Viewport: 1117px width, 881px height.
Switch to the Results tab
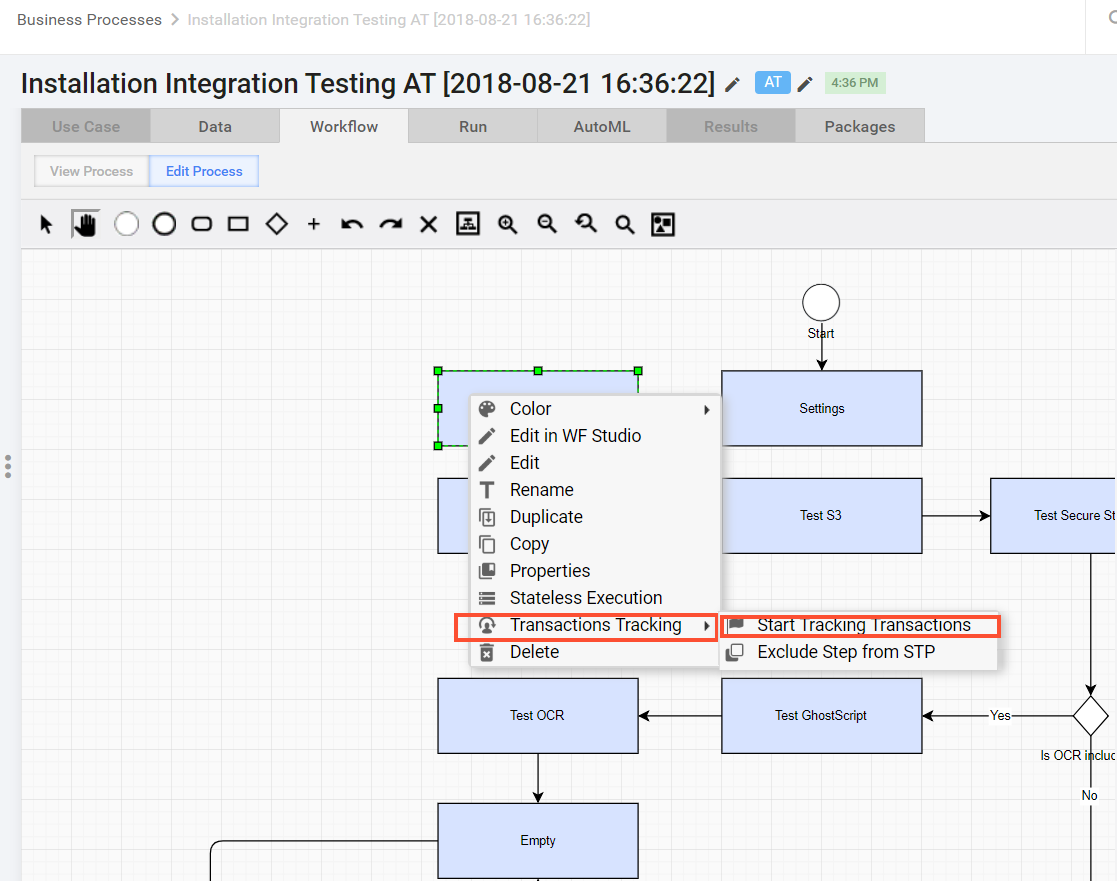tap(731, 126)
